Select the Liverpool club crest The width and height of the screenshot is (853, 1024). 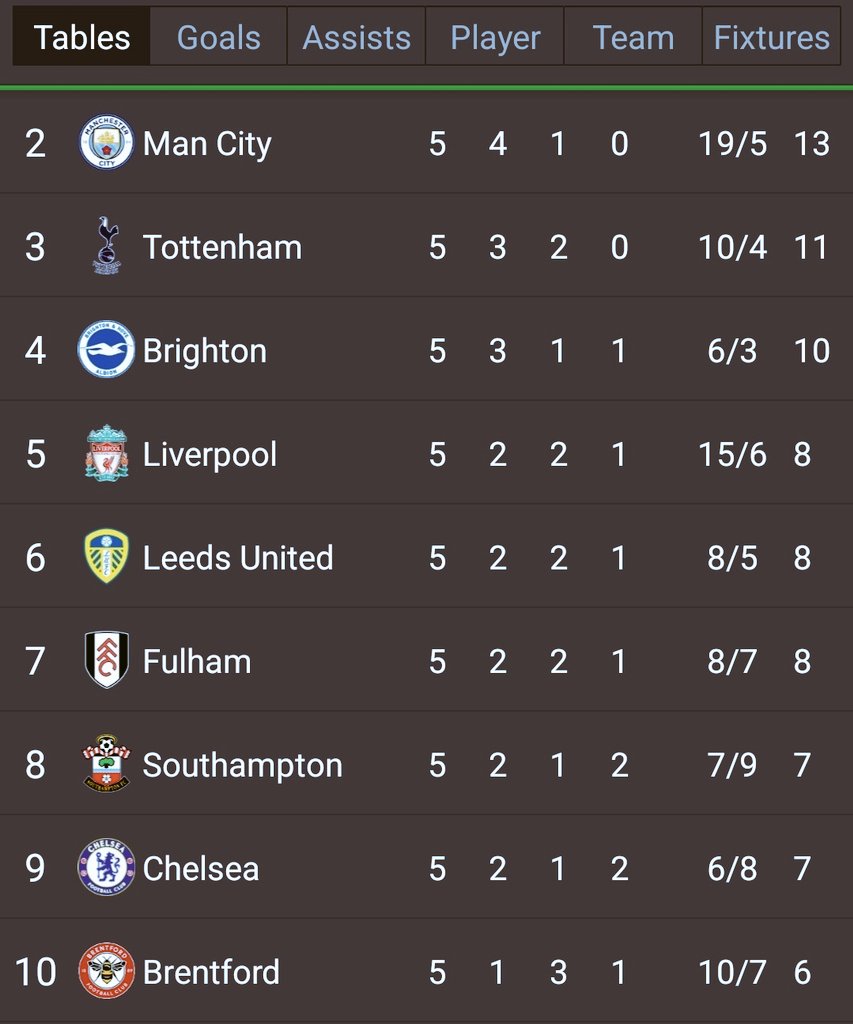106,453
